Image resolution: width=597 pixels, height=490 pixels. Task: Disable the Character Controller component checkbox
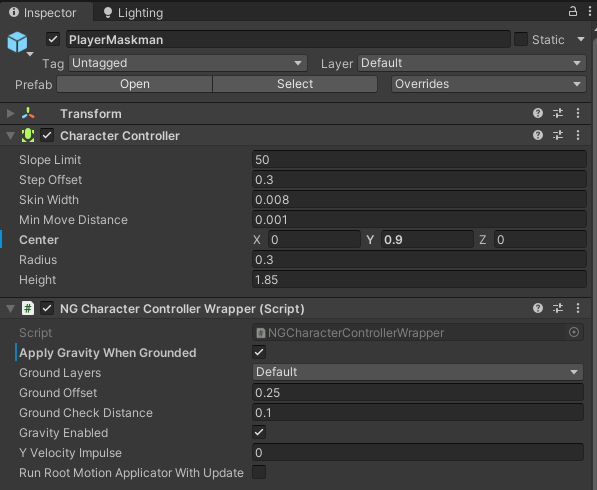47,136
